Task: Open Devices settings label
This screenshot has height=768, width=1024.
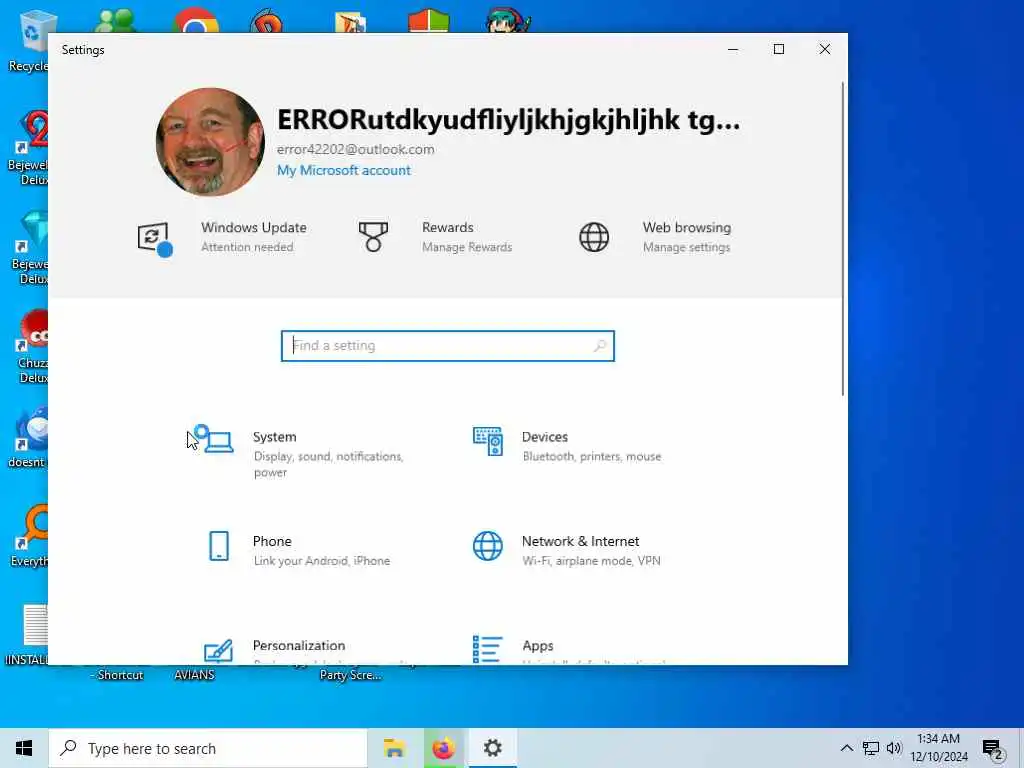Action: tap(545, 437)
